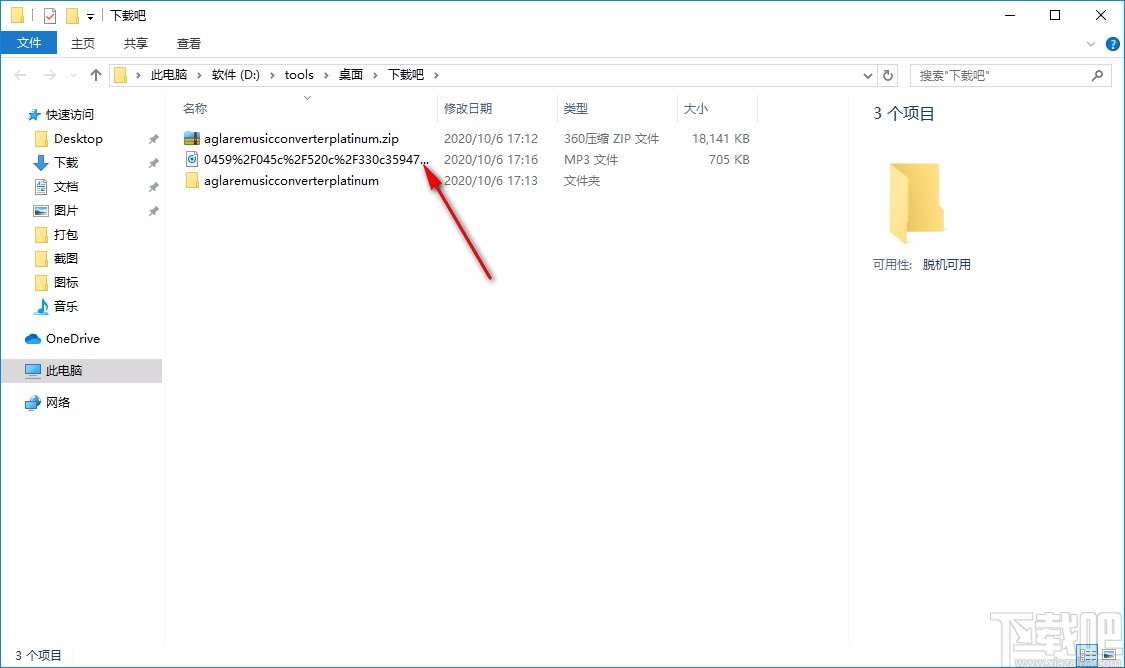Select the aglaremusicconverterplatinum.zip file

300,138
